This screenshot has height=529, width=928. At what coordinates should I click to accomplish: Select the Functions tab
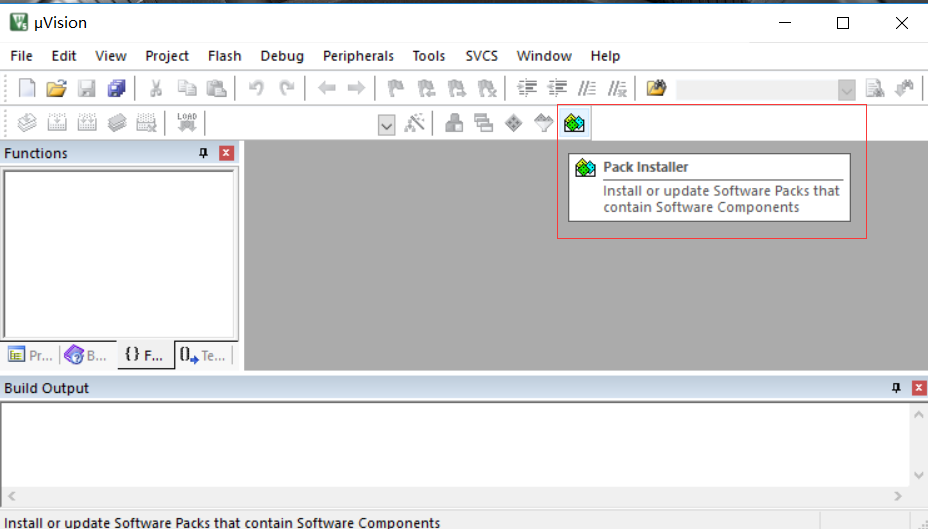point(146,355)
